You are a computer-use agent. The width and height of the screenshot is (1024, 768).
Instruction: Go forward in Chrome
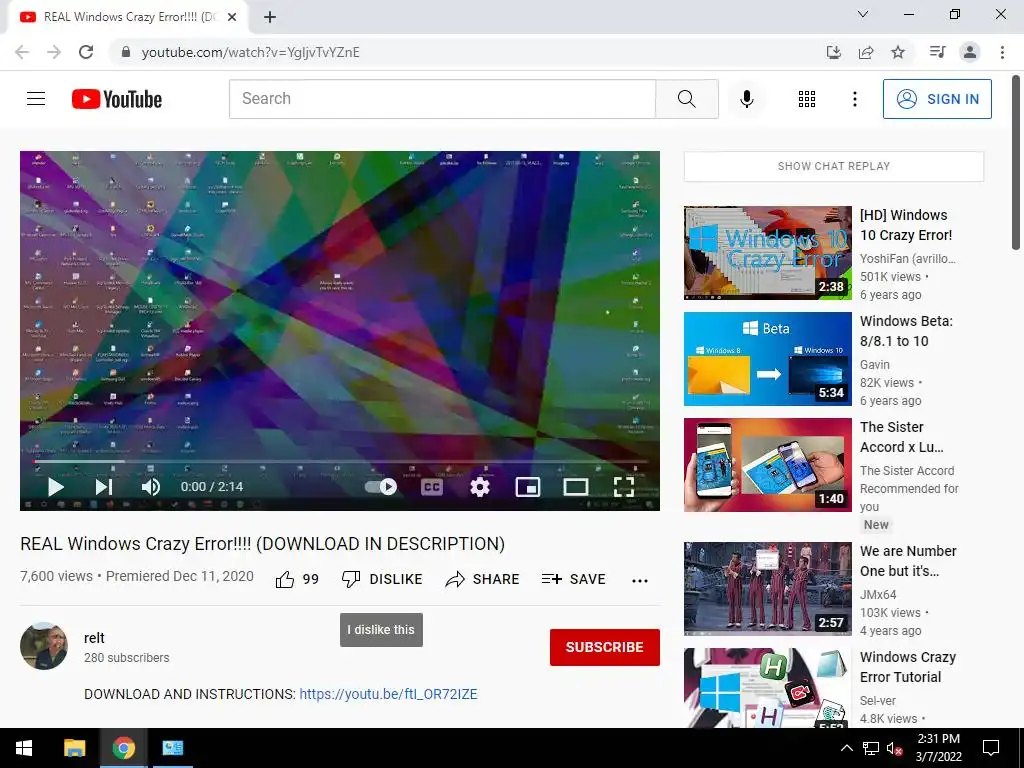pos(54,52)
